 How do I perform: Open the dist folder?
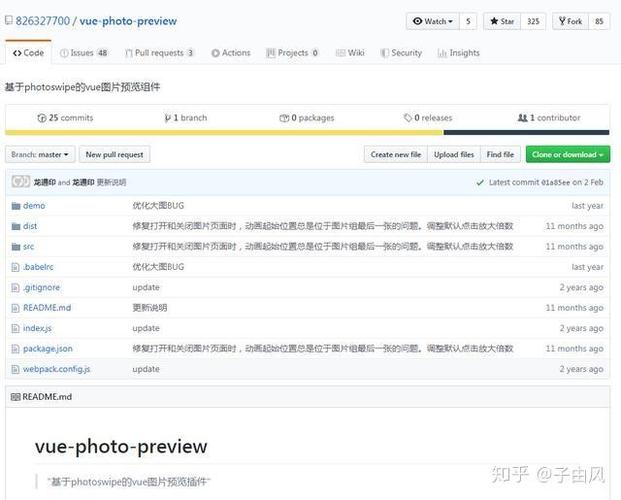[x=30, y=226]
